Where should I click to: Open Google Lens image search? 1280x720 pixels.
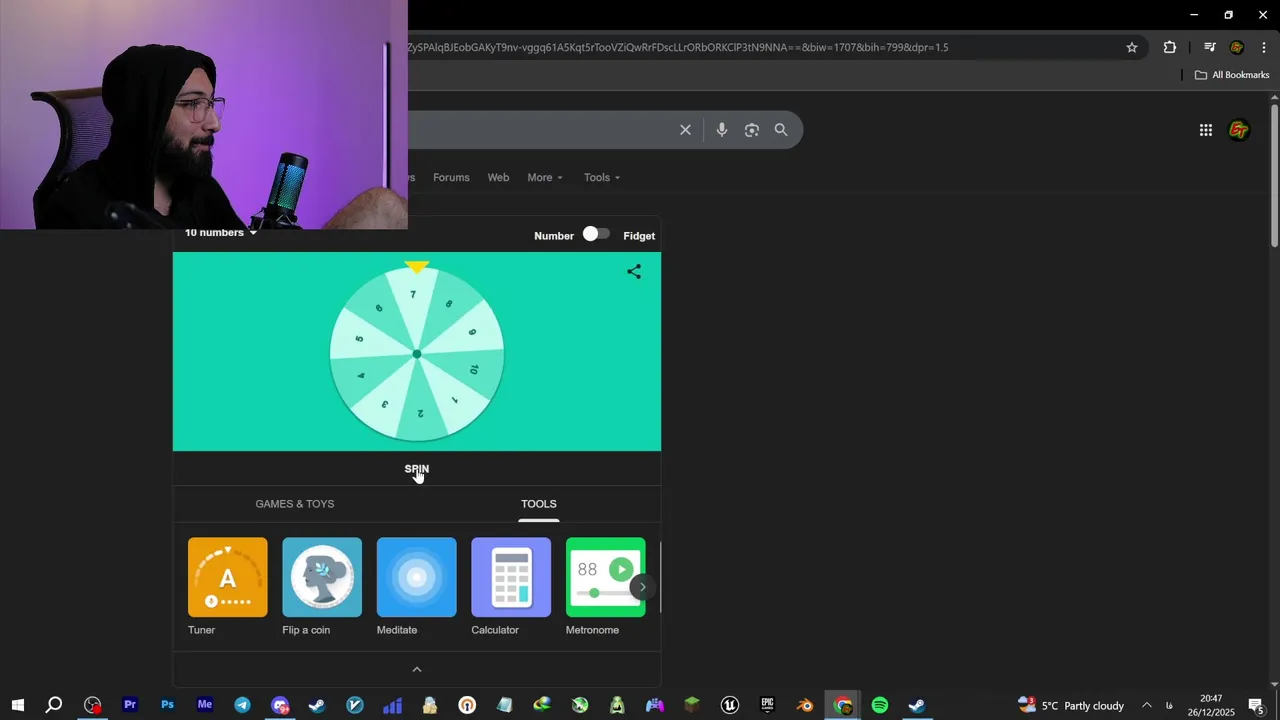(x=752, y=130)
